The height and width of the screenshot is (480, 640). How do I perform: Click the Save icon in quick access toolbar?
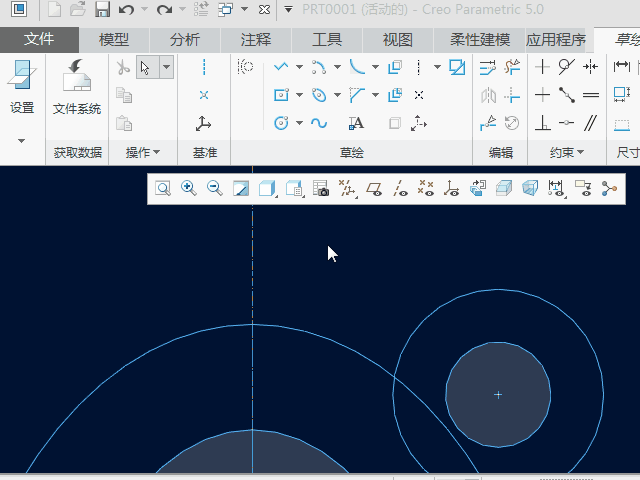(x=102, y=10)
